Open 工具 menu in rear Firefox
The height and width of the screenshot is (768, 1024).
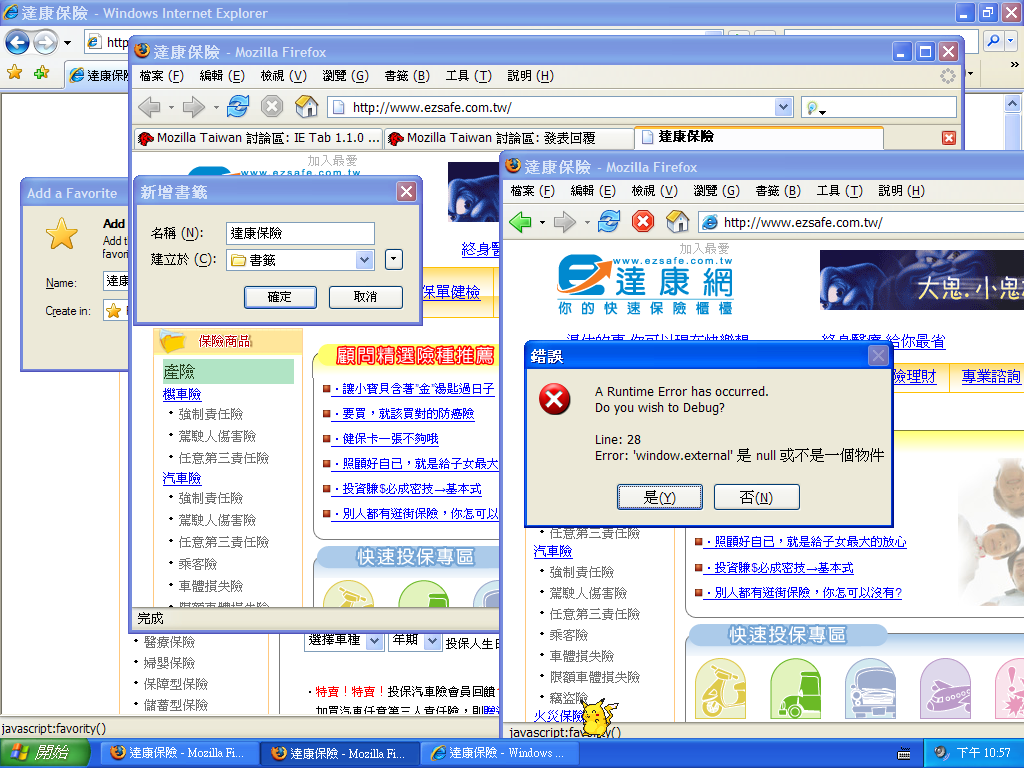pos(468,76)
